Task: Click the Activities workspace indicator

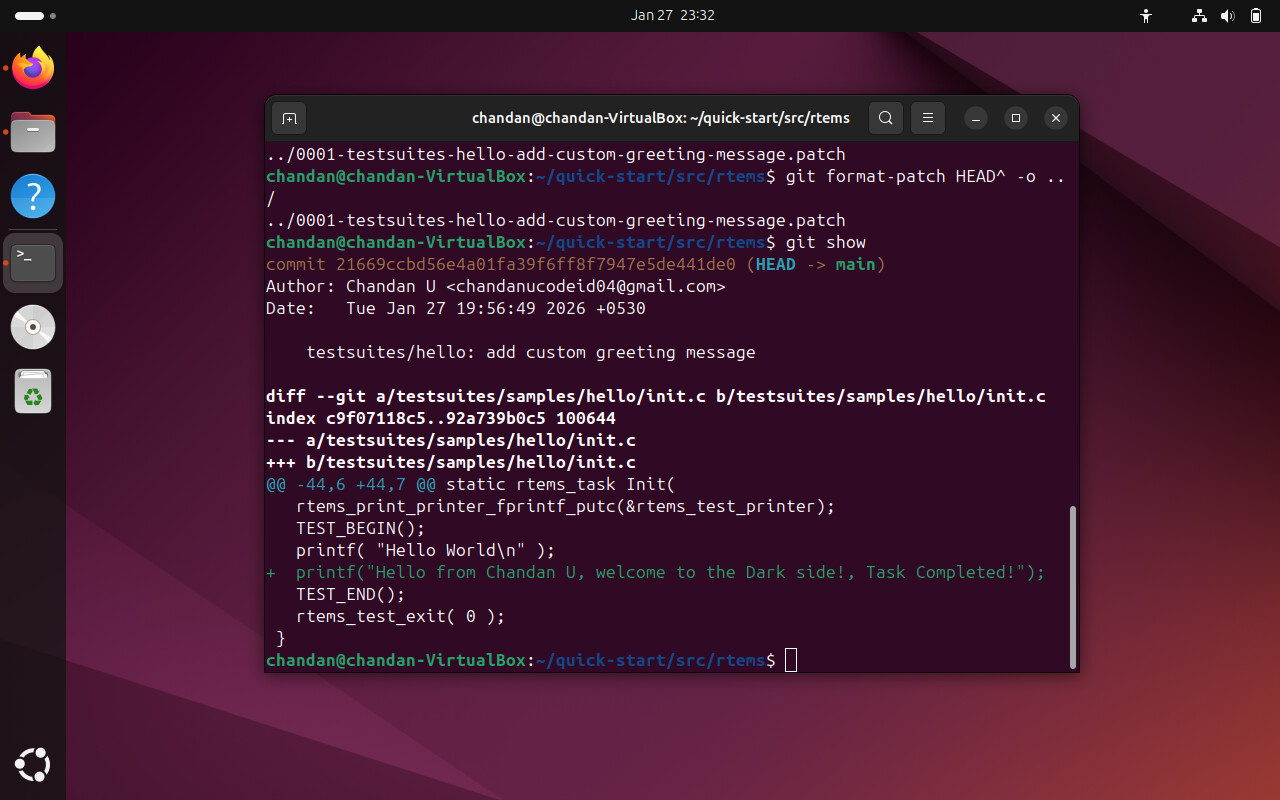Action: [x=36, y=16]
